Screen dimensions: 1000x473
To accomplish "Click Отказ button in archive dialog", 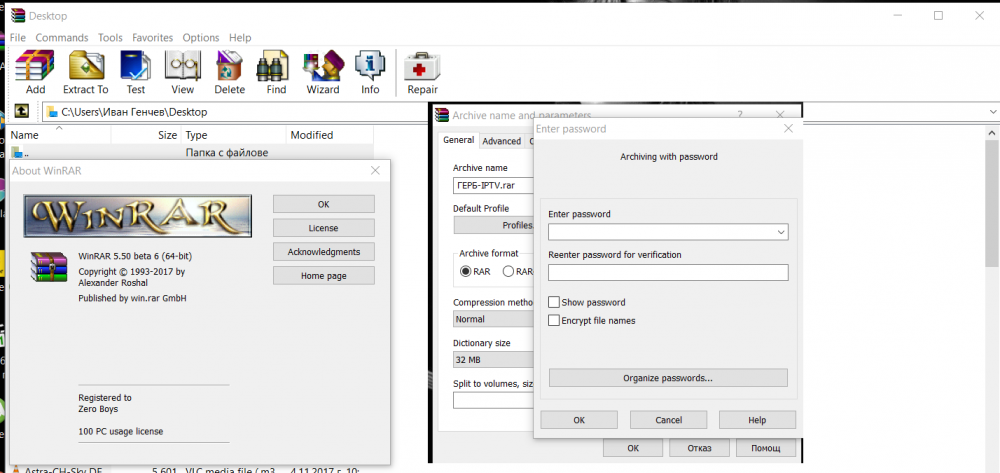I will pyautogui.click(x=699, y=448).
